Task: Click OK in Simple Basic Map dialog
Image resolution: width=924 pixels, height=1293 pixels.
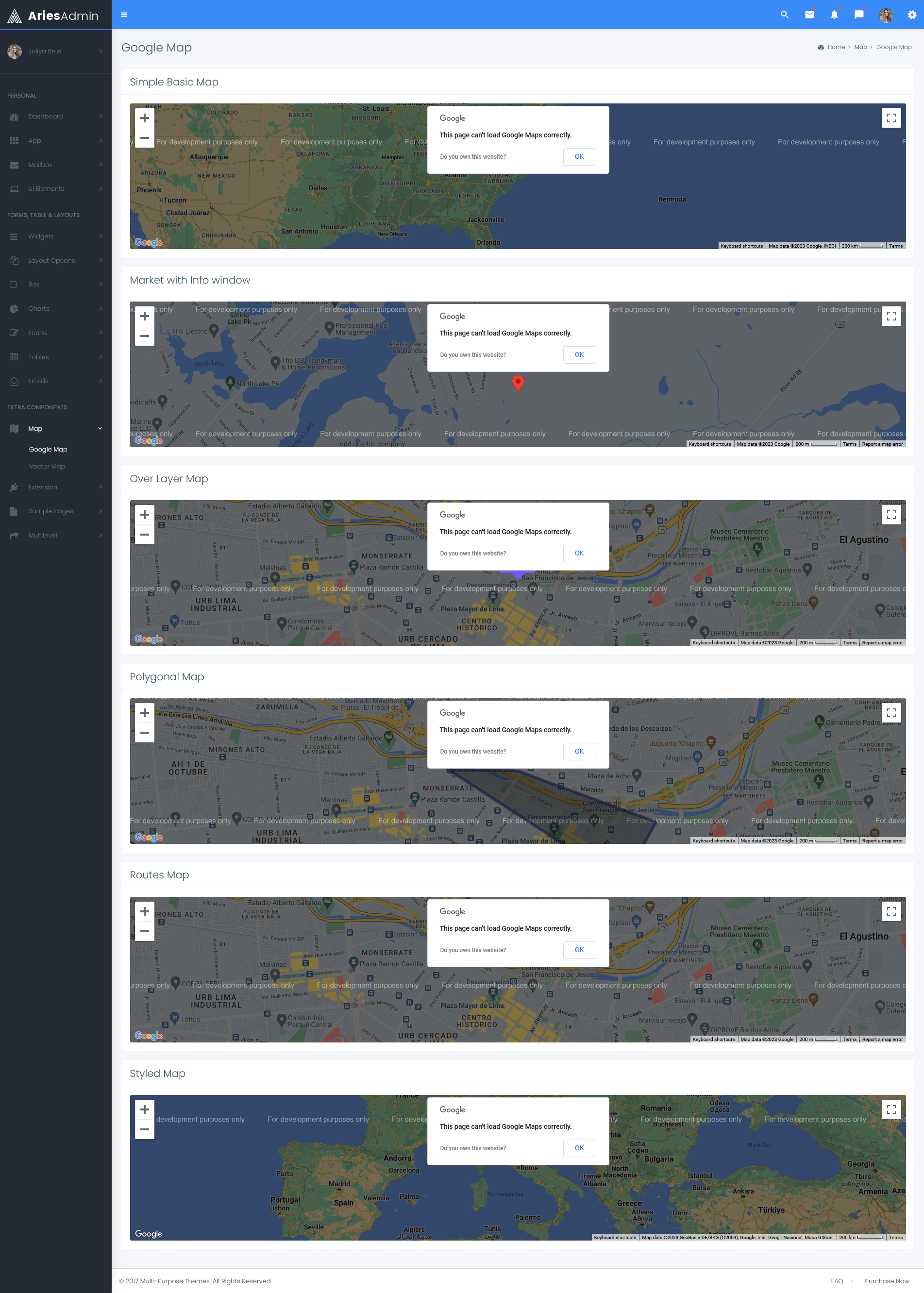Action: (579, 156)
